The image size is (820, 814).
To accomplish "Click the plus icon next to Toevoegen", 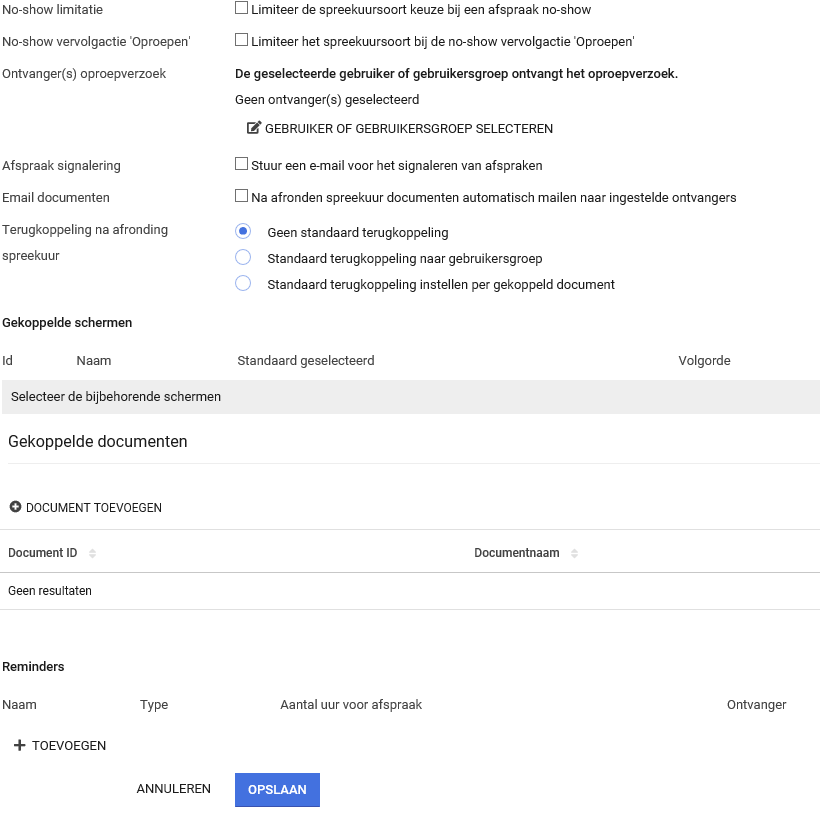I will pyautogui.click(x=19, y=745).
